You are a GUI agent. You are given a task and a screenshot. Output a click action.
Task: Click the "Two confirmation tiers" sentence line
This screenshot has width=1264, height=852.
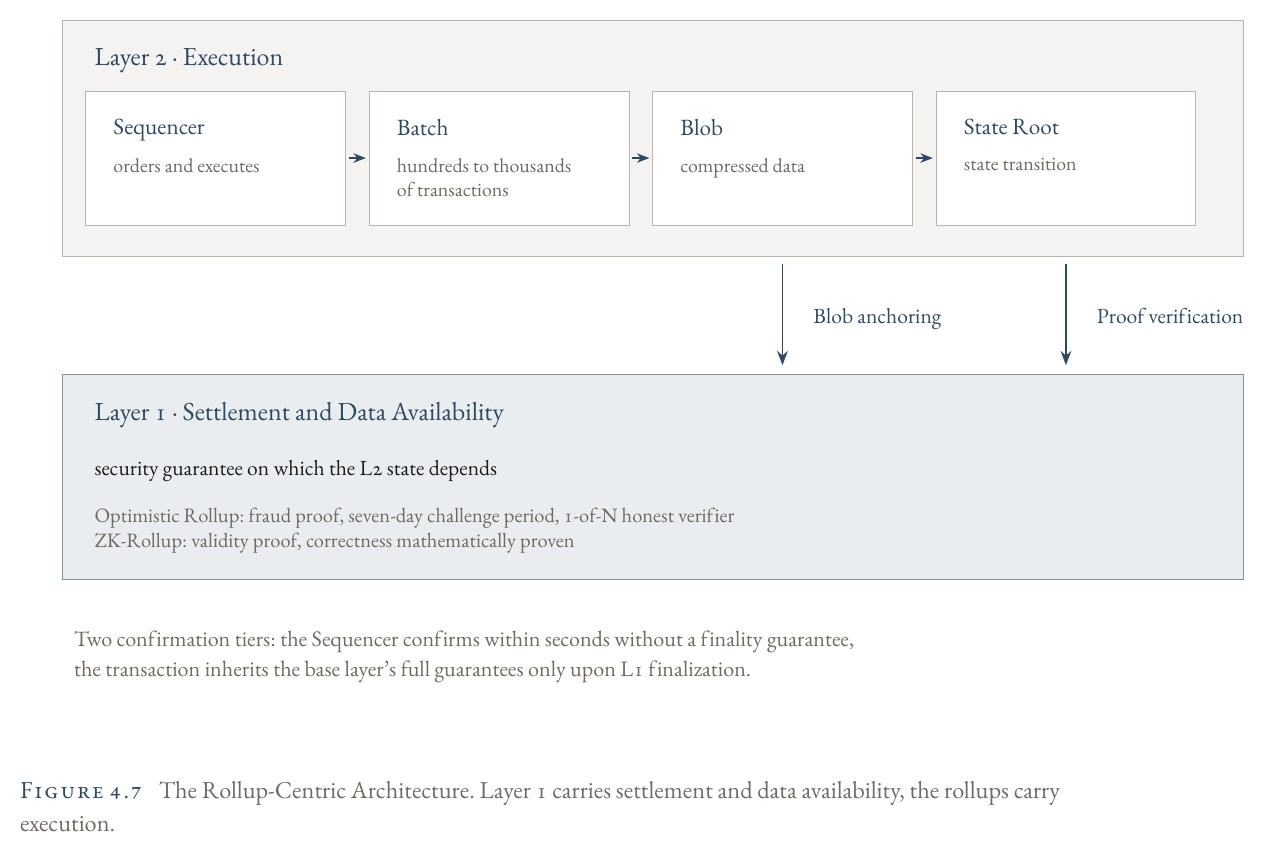pos(464,639)
